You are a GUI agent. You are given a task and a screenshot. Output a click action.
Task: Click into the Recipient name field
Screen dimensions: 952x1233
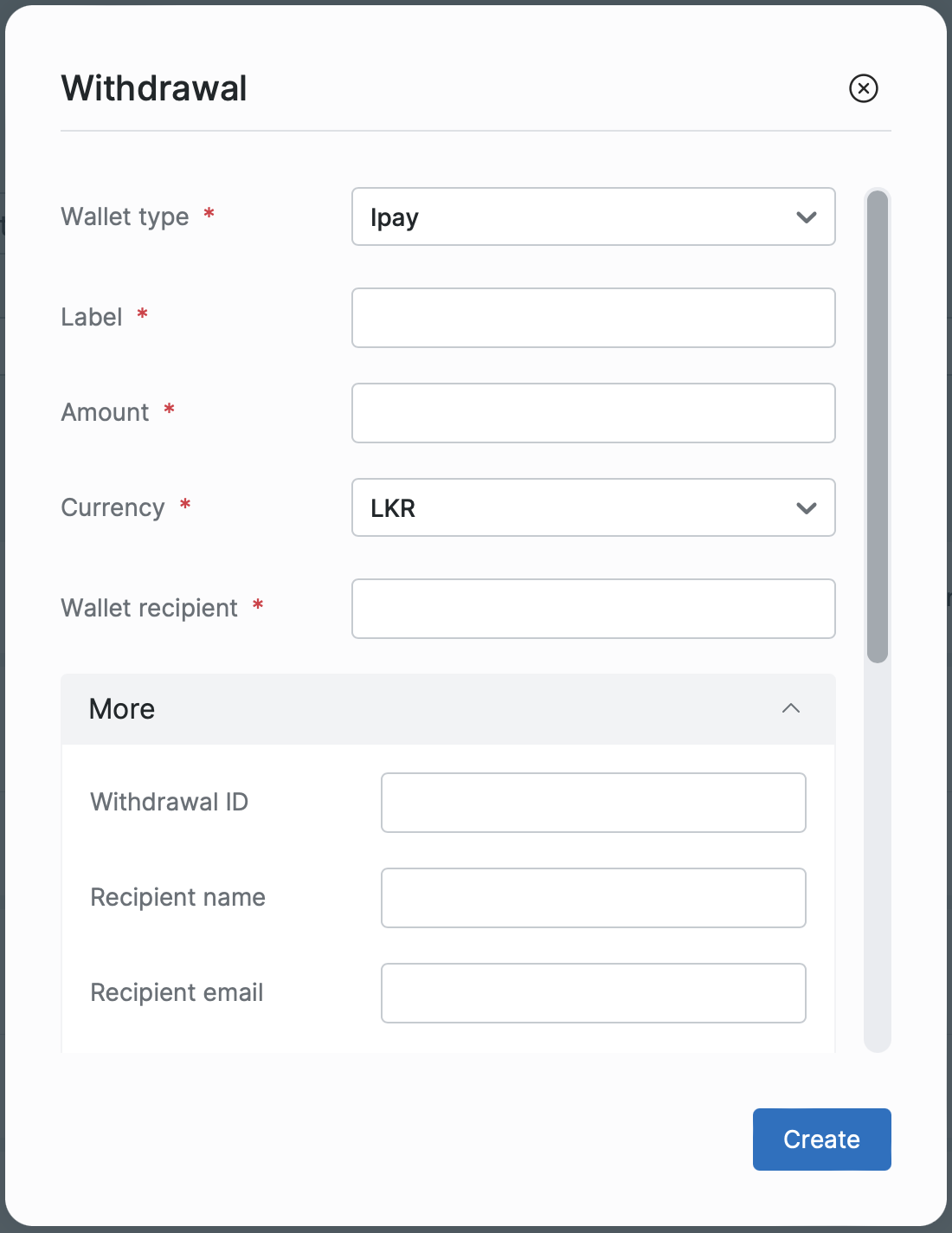pyautogui.click(x=593, y=898)
